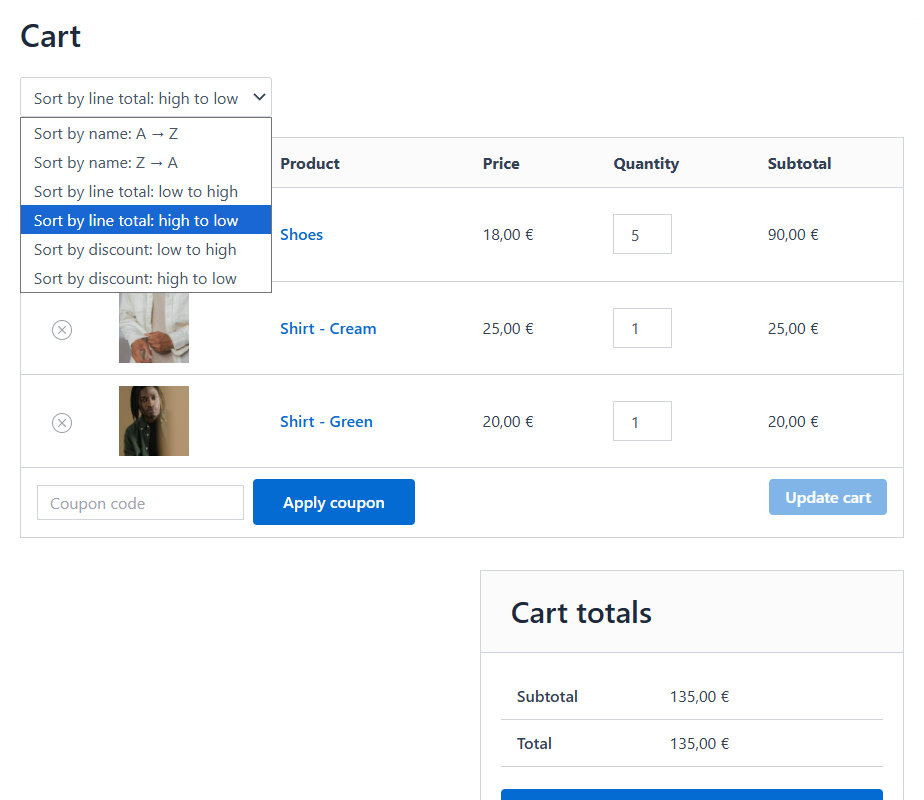Click the Shirt - Green product thumbnail

pos(154,422)
